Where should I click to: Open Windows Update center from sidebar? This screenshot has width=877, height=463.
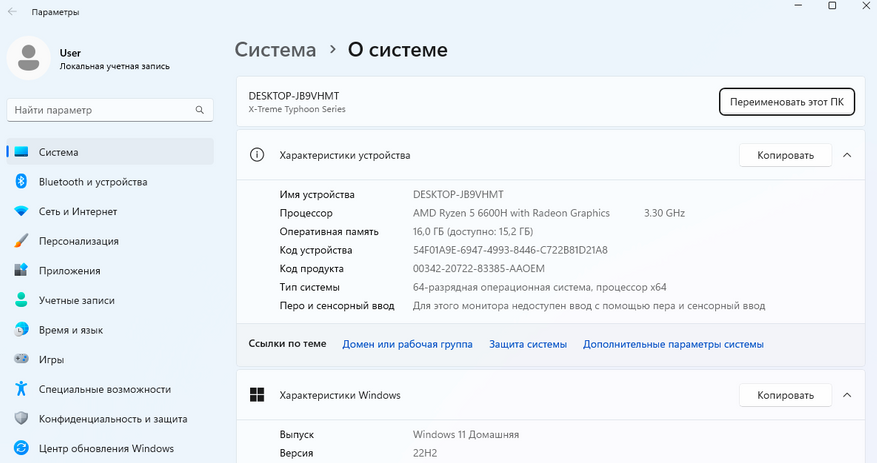click(x=106, y=448)
